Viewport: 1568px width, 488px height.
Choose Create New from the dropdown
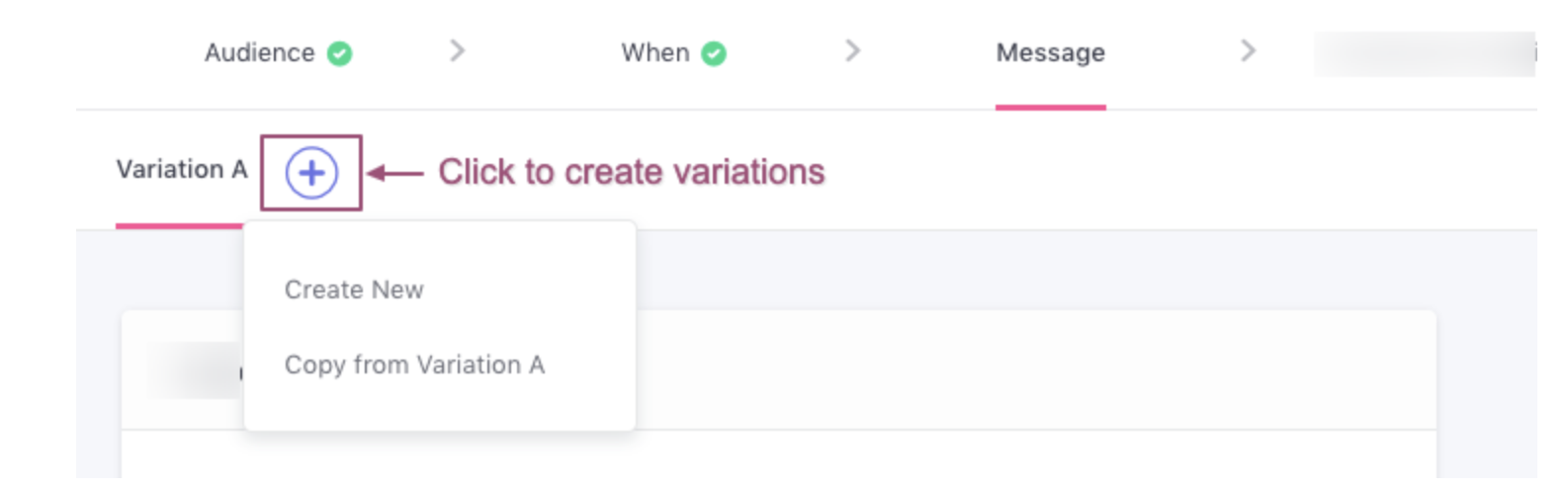pyautogui.click(x=354, y=289)
